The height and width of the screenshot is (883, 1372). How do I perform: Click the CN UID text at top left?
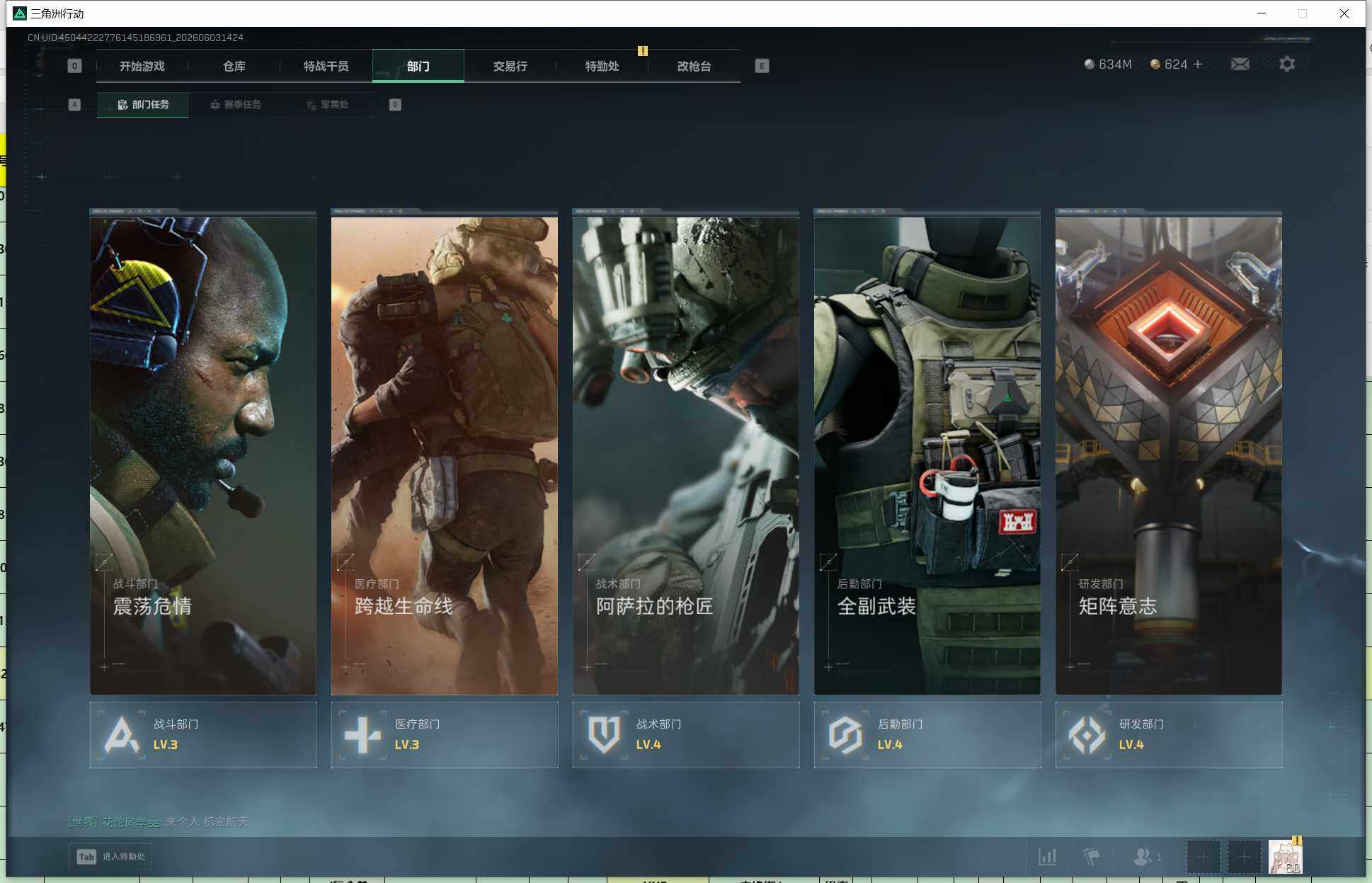point(135,38)
